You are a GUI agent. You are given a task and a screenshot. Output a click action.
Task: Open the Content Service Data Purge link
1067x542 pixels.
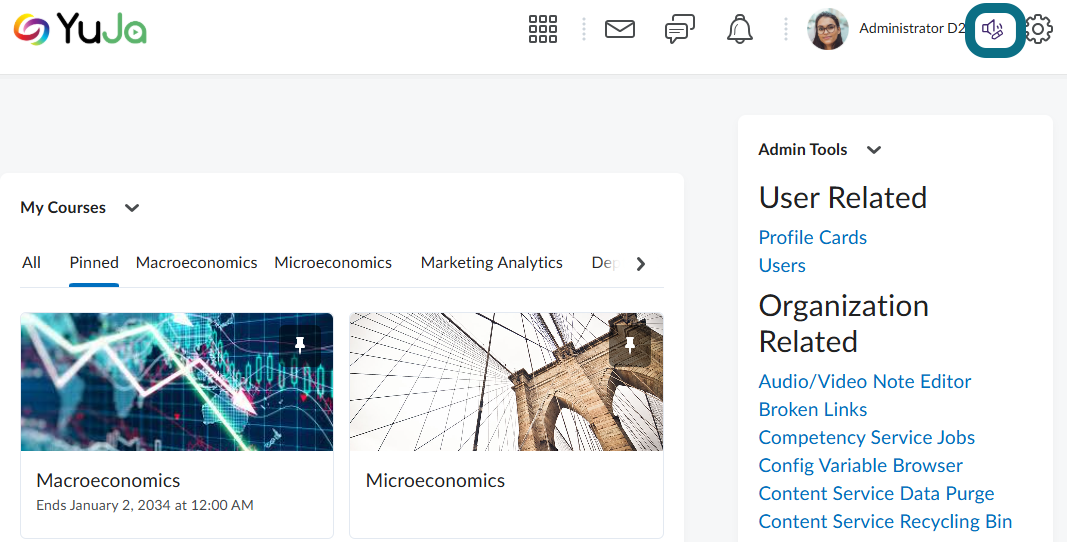pyautogui.click(x=876, y=493)
